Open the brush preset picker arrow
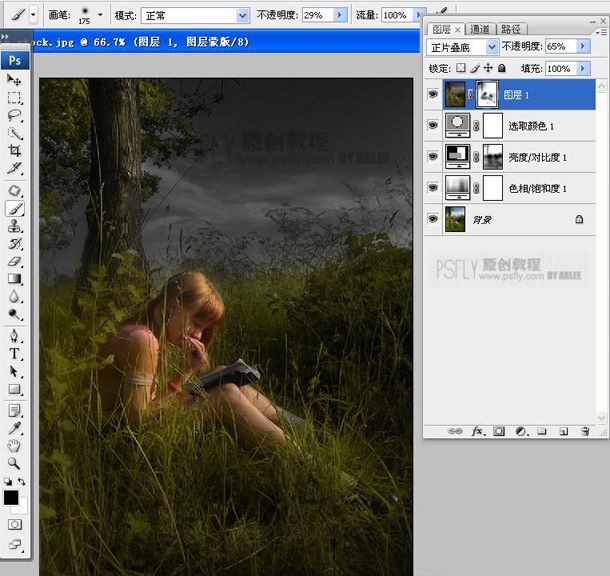Image resolution: width=610 pixels, height=576 pixels. pos(100,15)
